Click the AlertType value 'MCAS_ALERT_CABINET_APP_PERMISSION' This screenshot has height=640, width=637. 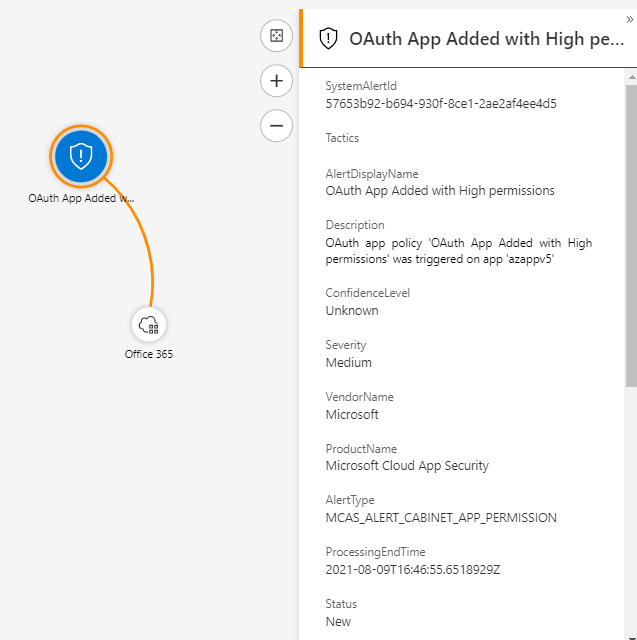click(x=441, y=518)
